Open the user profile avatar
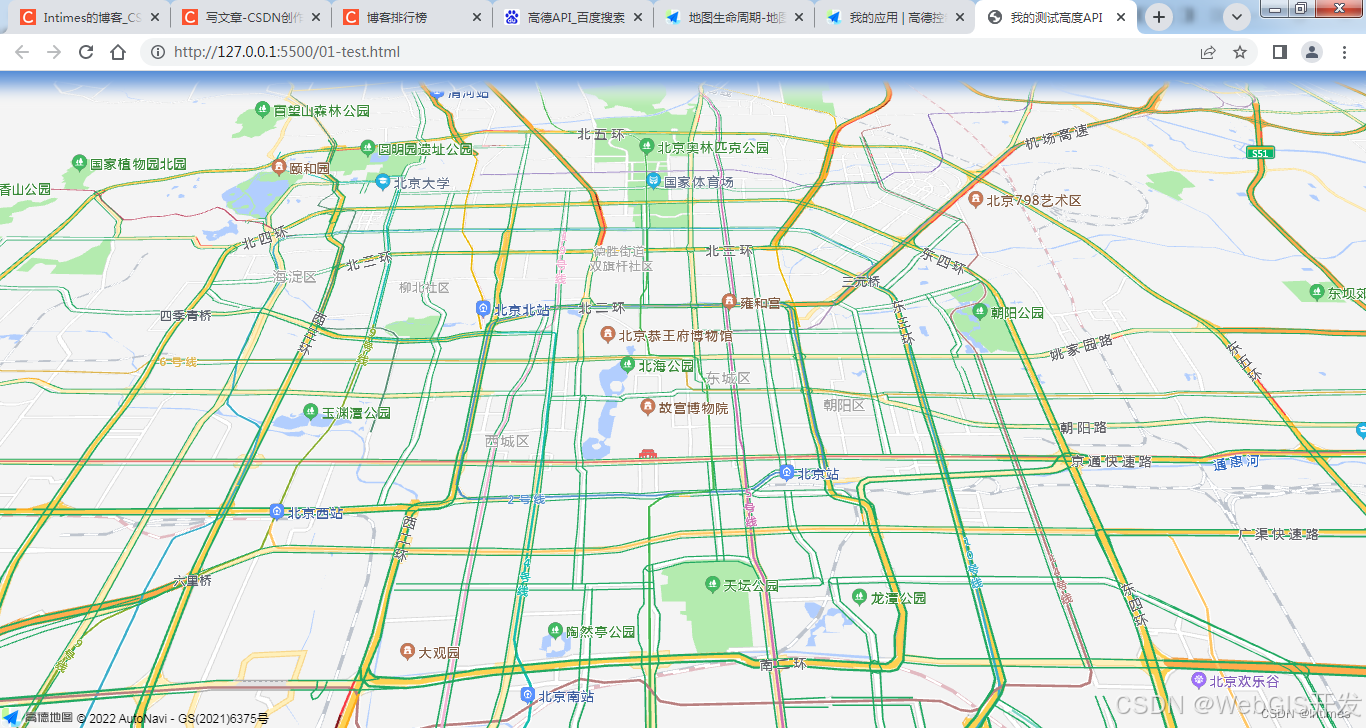This screenshot has height=728, width=1366. (x=1312, y=52)
